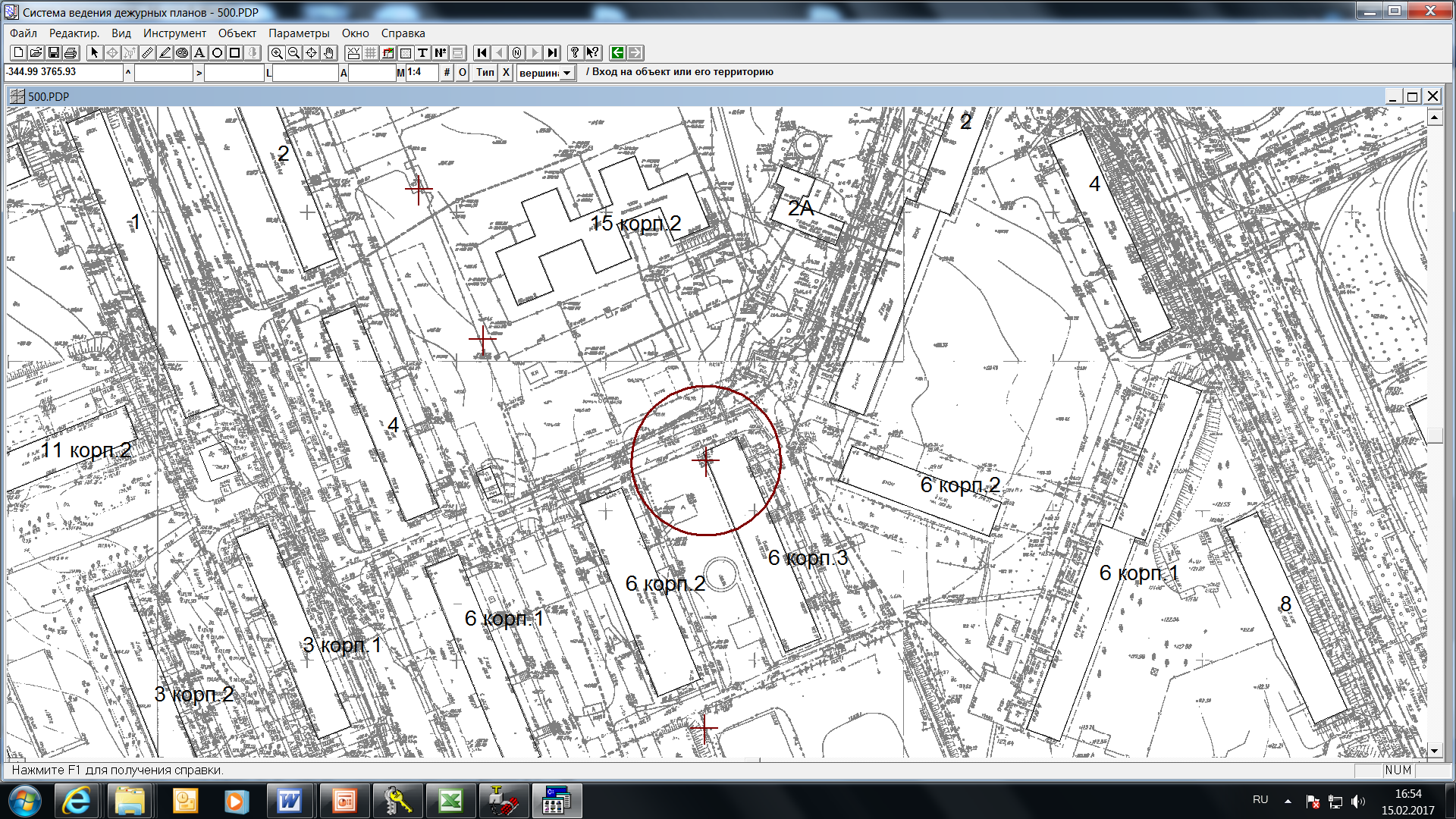1456x819 pixels.
Task: Open the XY coordinates tool
Action: click(353, 52)
